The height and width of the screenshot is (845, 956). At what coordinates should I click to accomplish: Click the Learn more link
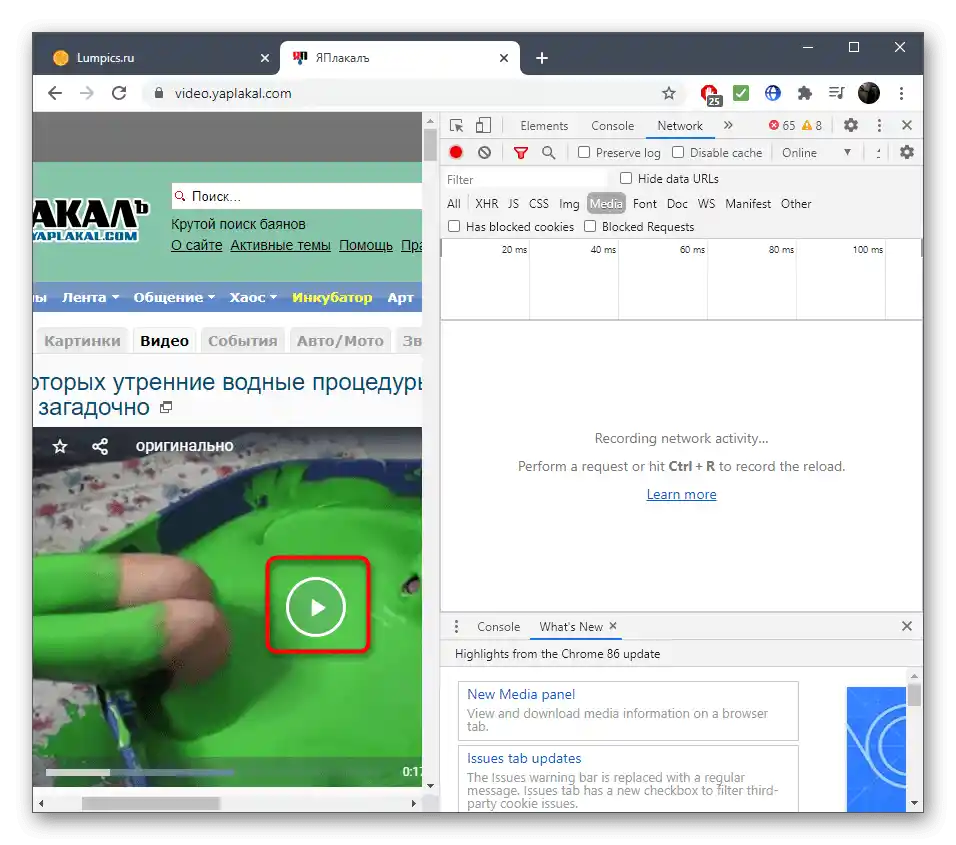coord(681,494)
